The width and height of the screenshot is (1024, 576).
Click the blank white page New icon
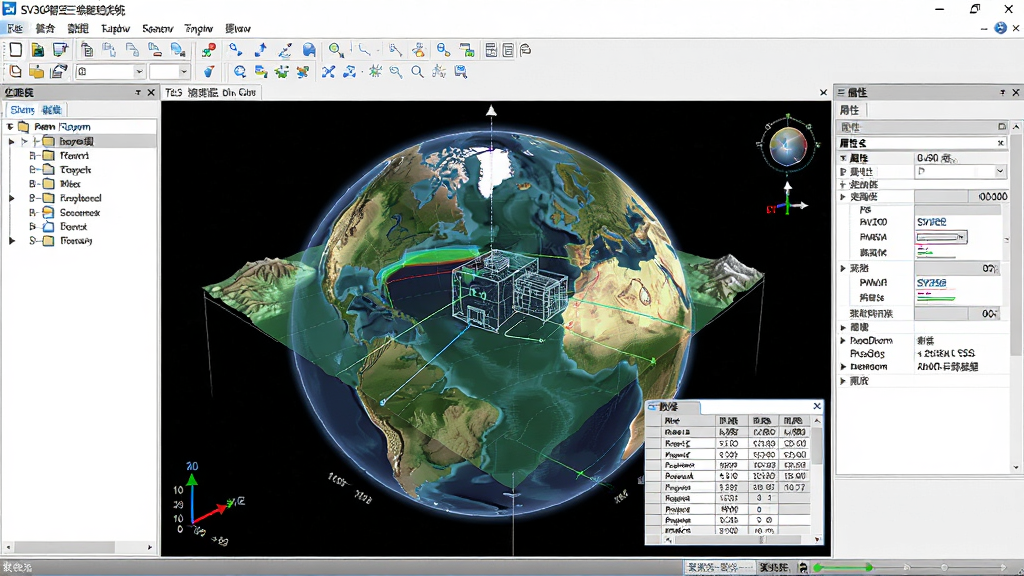tap(16, 50)
